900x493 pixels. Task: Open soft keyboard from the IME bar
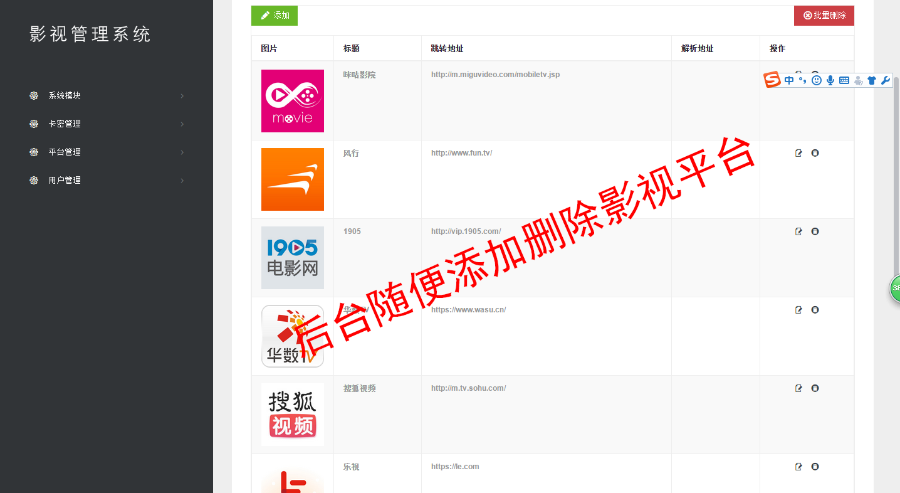coord(844,80)
